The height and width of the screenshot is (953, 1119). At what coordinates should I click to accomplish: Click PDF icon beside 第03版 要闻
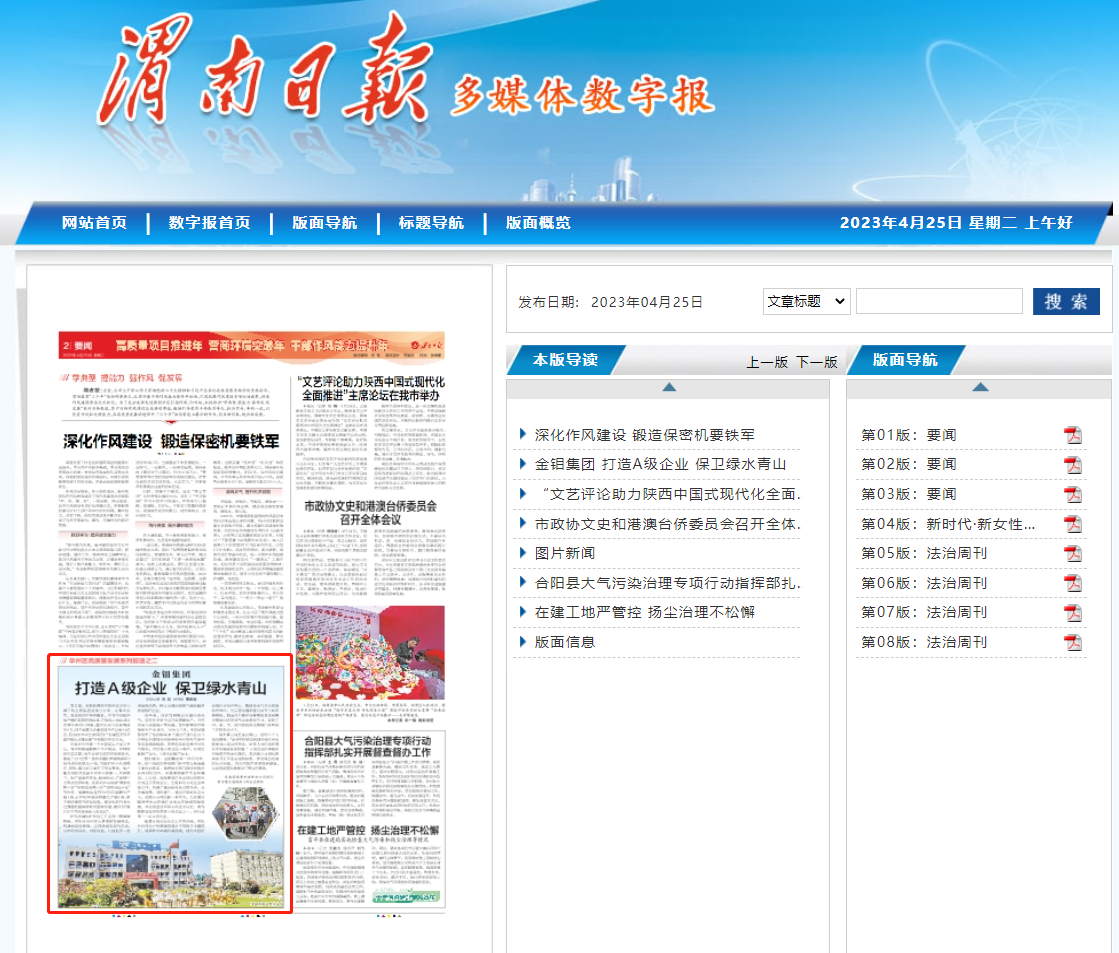click(1072, 494)
